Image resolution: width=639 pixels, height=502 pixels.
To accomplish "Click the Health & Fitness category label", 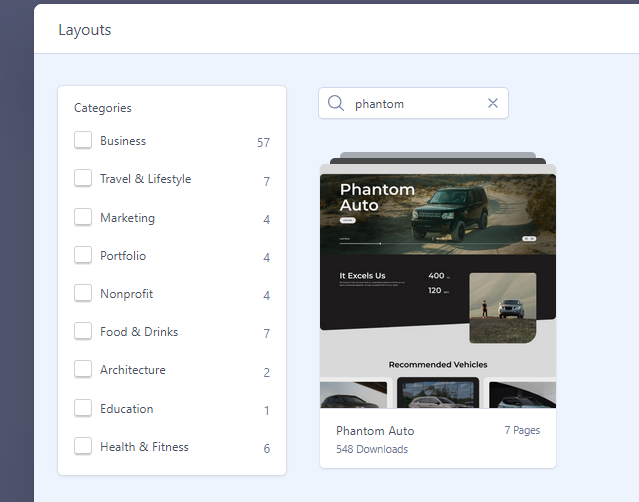I will 144,447.
